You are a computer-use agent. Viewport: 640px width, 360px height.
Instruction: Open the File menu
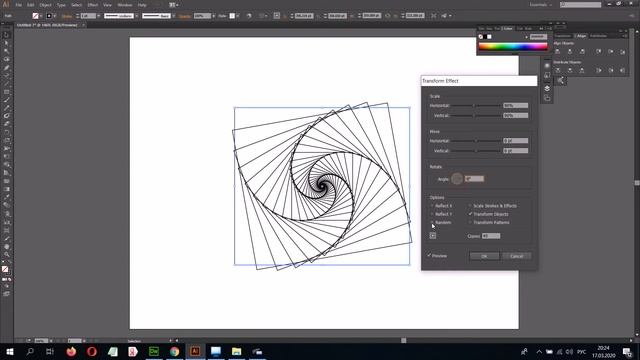[19, 5]
